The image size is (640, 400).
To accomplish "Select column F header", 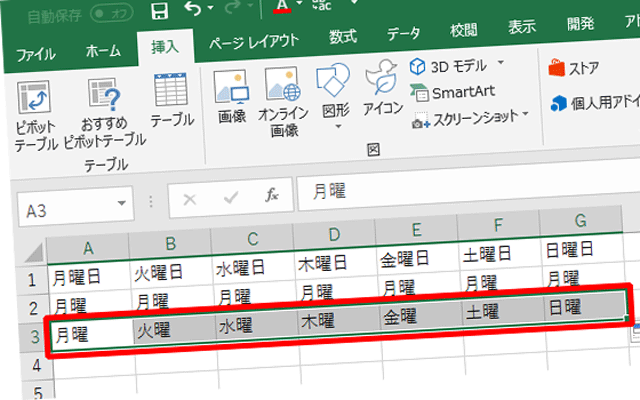I will click(x=498, y=225).
